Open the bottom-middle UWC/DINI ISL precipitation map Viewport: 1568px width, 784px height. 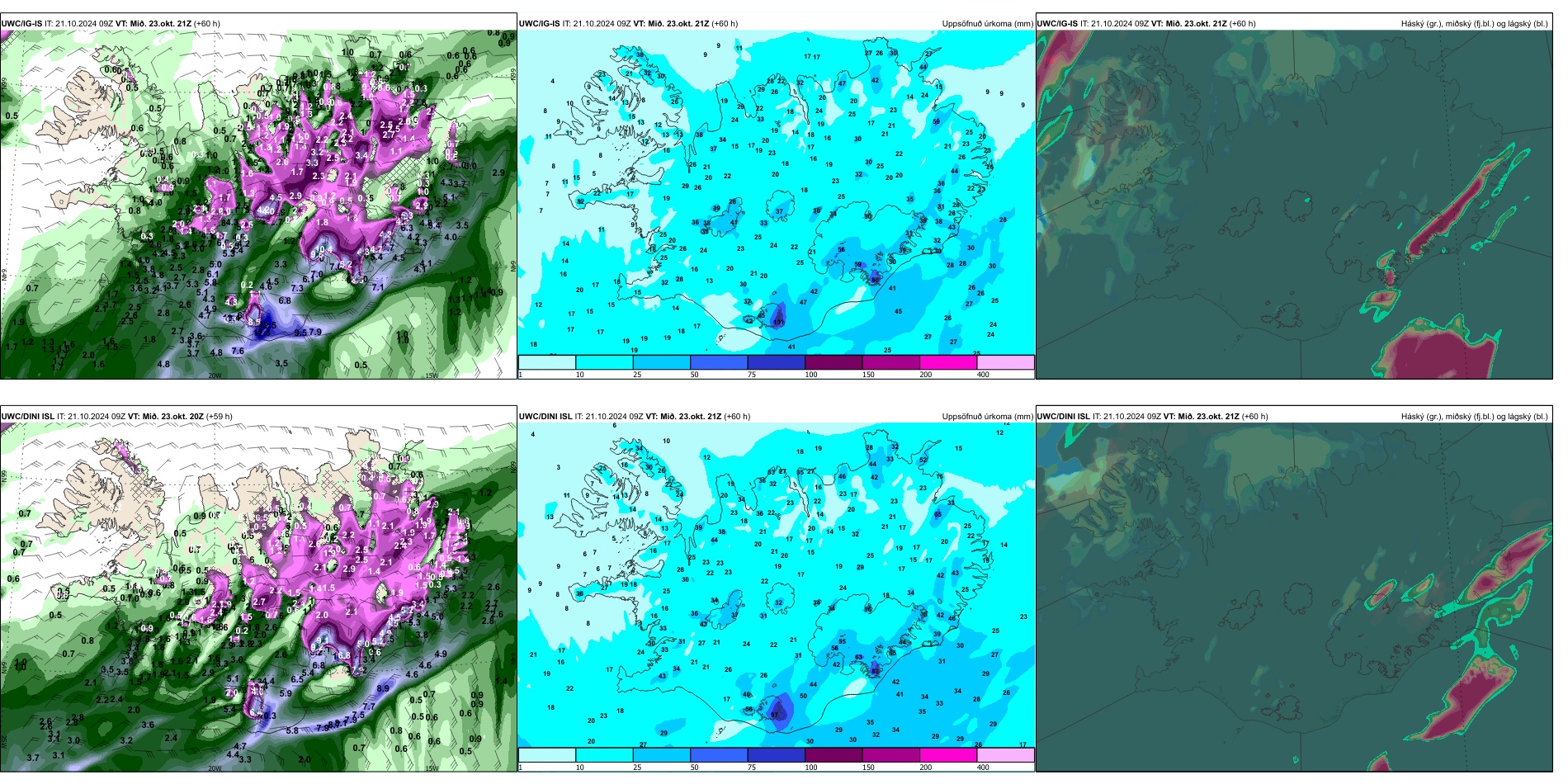776,586
